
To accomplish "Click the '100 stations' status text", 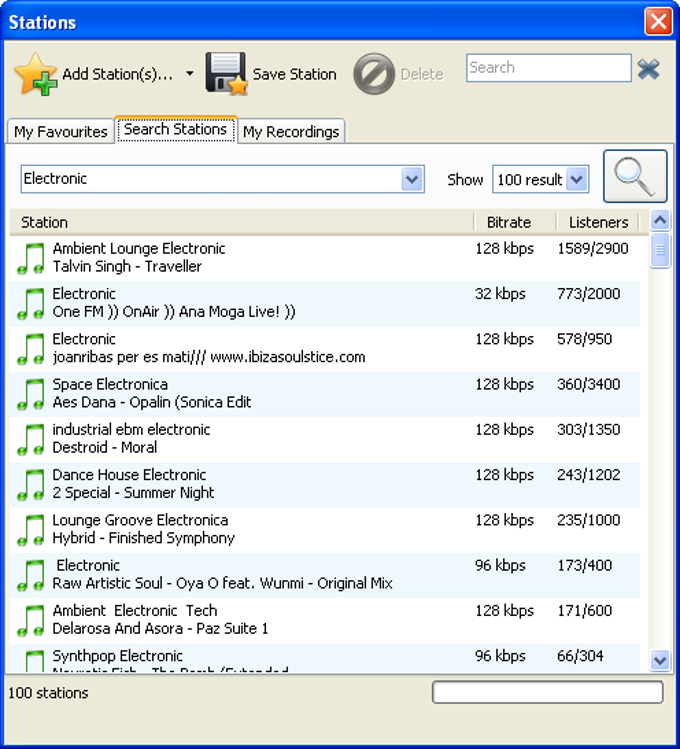I will (48, 693).
